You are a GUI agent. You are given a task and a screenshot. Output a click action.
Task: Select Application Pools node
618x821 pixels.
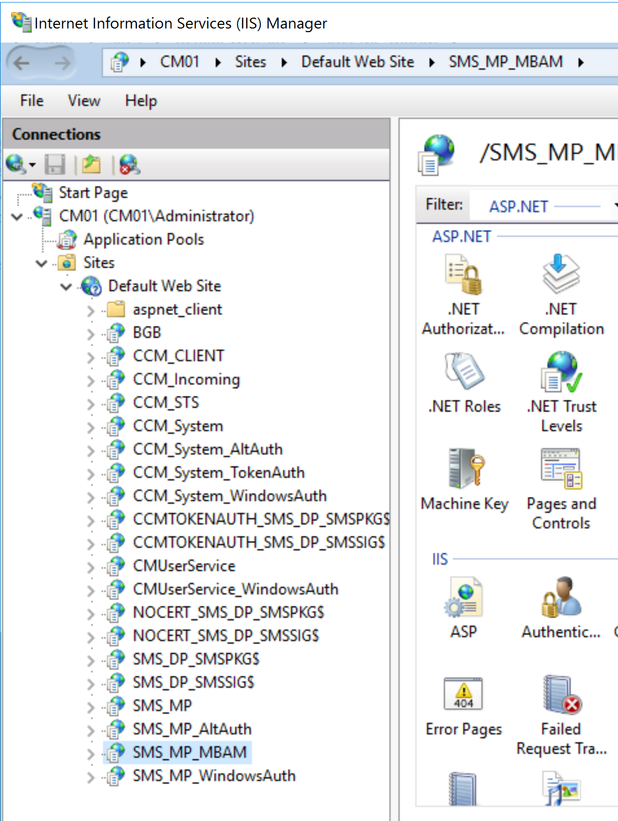tap(144, 239)
